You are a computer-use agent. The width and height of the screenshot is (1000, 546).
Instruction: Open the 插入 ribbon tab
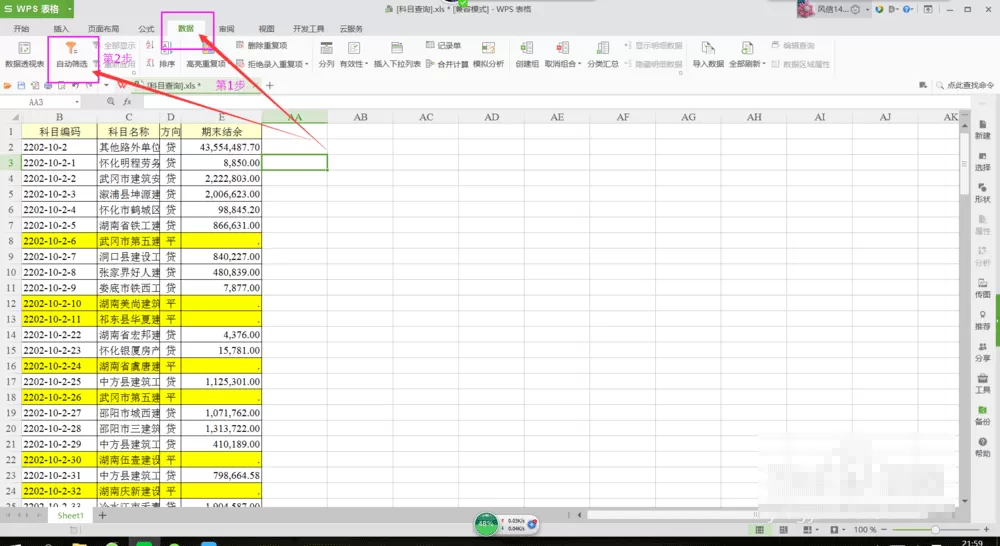pyautogui.click(x=61, y=29)
